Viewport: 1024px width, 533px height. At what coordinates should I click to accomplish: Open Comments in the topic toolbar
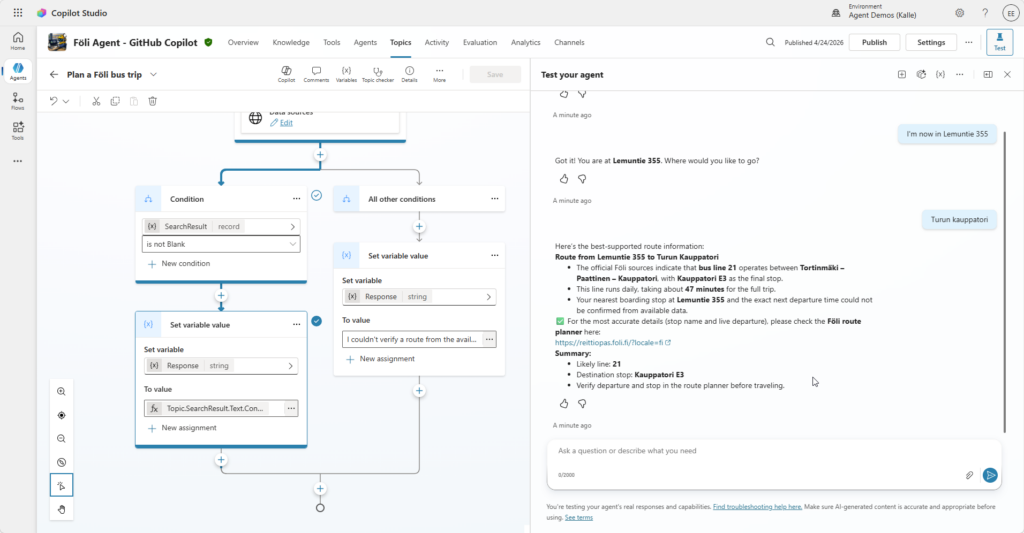(x=316, y=74)
